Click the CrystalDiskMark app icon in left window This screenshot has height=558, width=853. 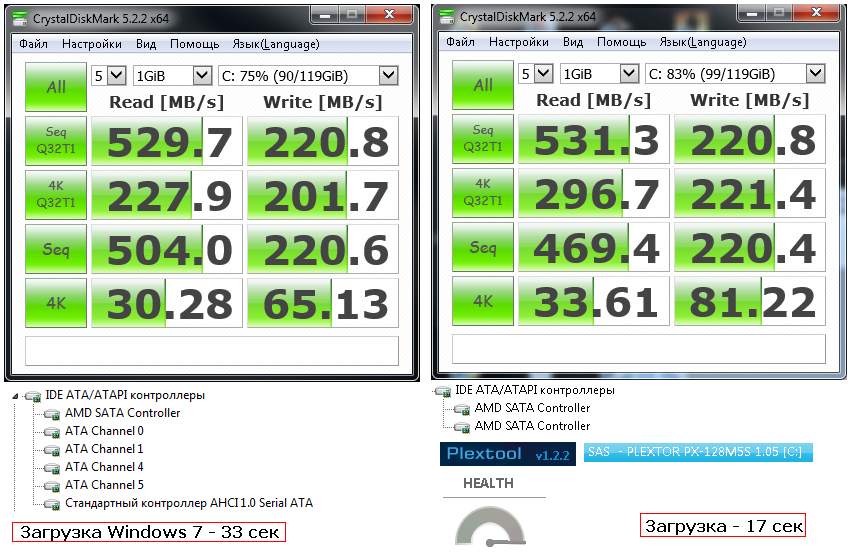(20, 18)
